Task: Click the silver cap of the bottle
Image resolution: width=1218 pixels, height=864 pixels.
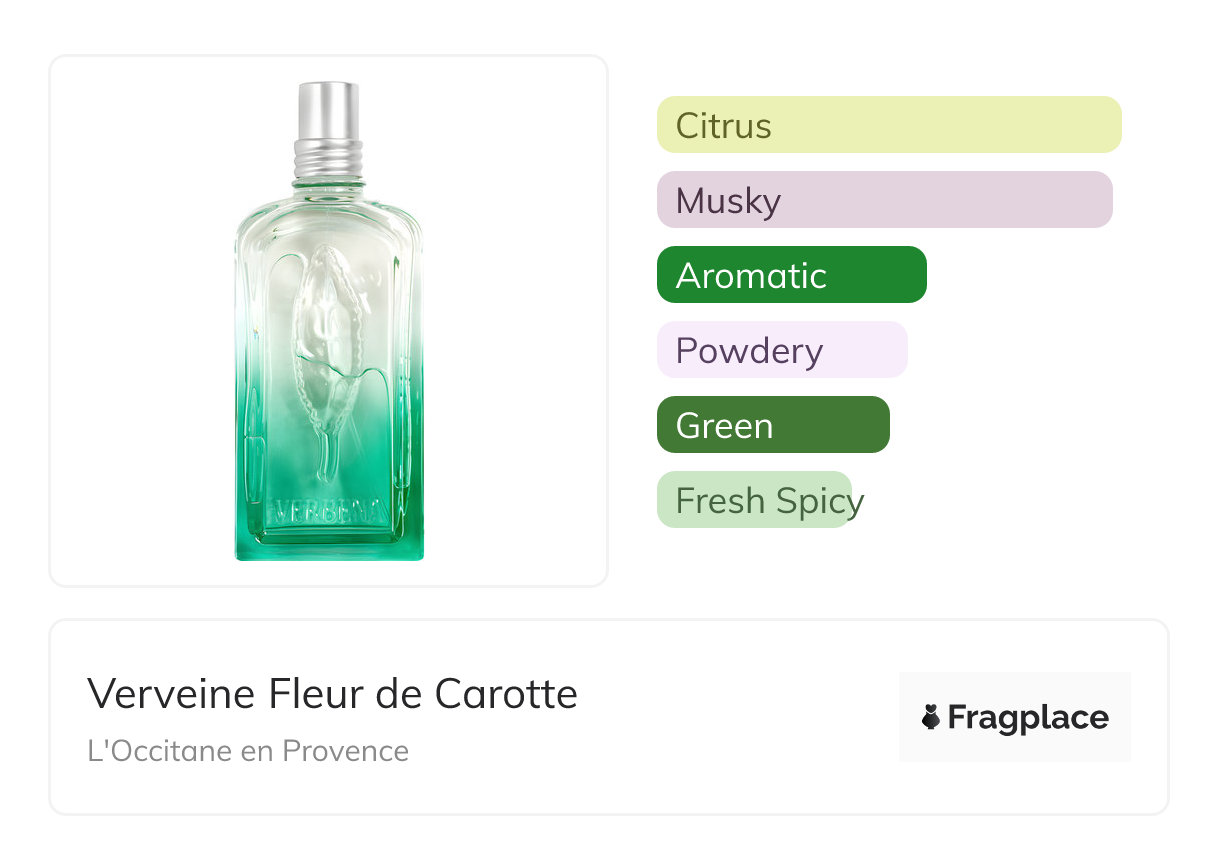Action: [x=328, y=112]
